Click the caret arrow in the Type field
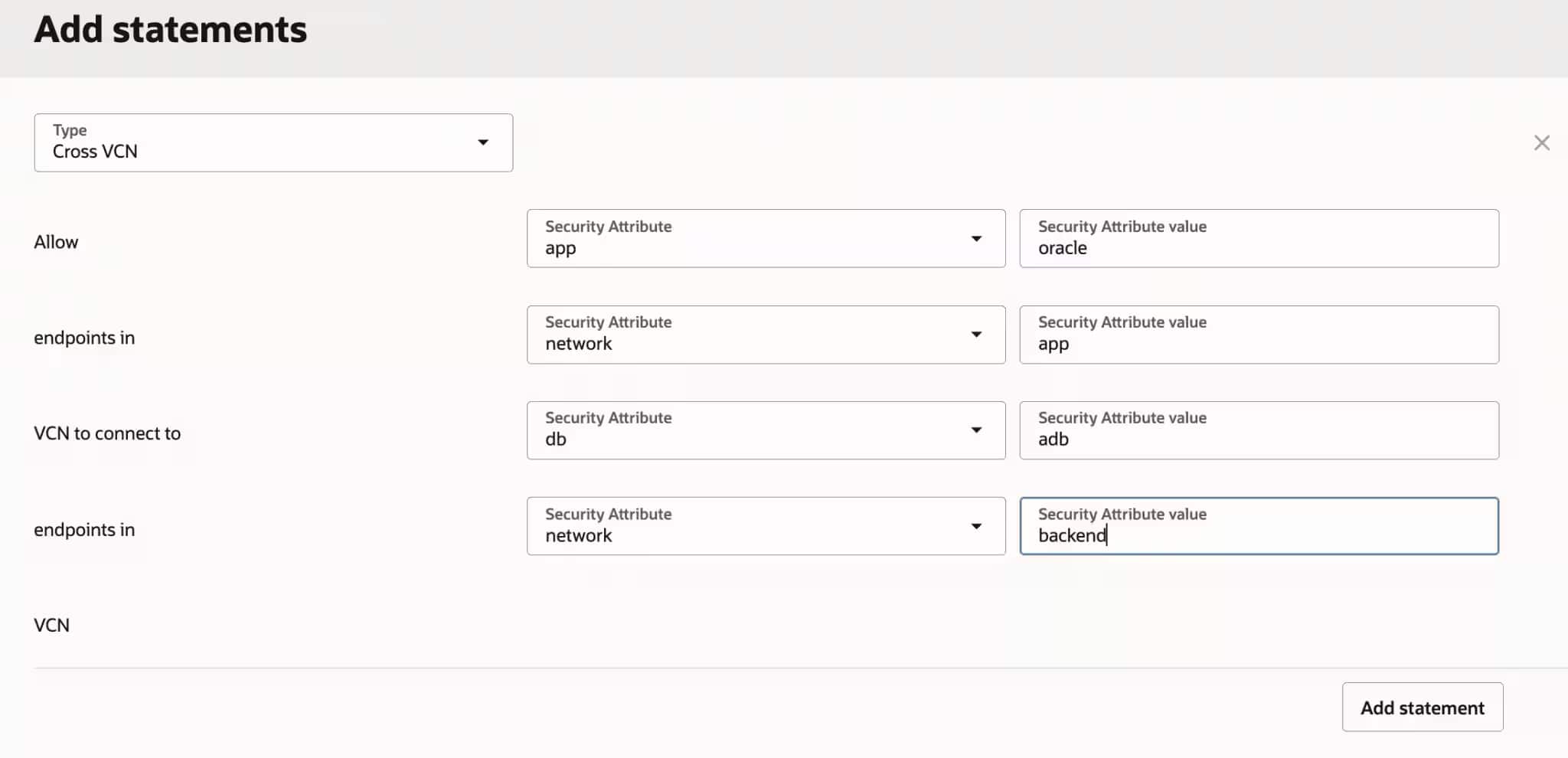Image resolution: width=1568 pixels, height=758 pixels. [x=483, y=142]
